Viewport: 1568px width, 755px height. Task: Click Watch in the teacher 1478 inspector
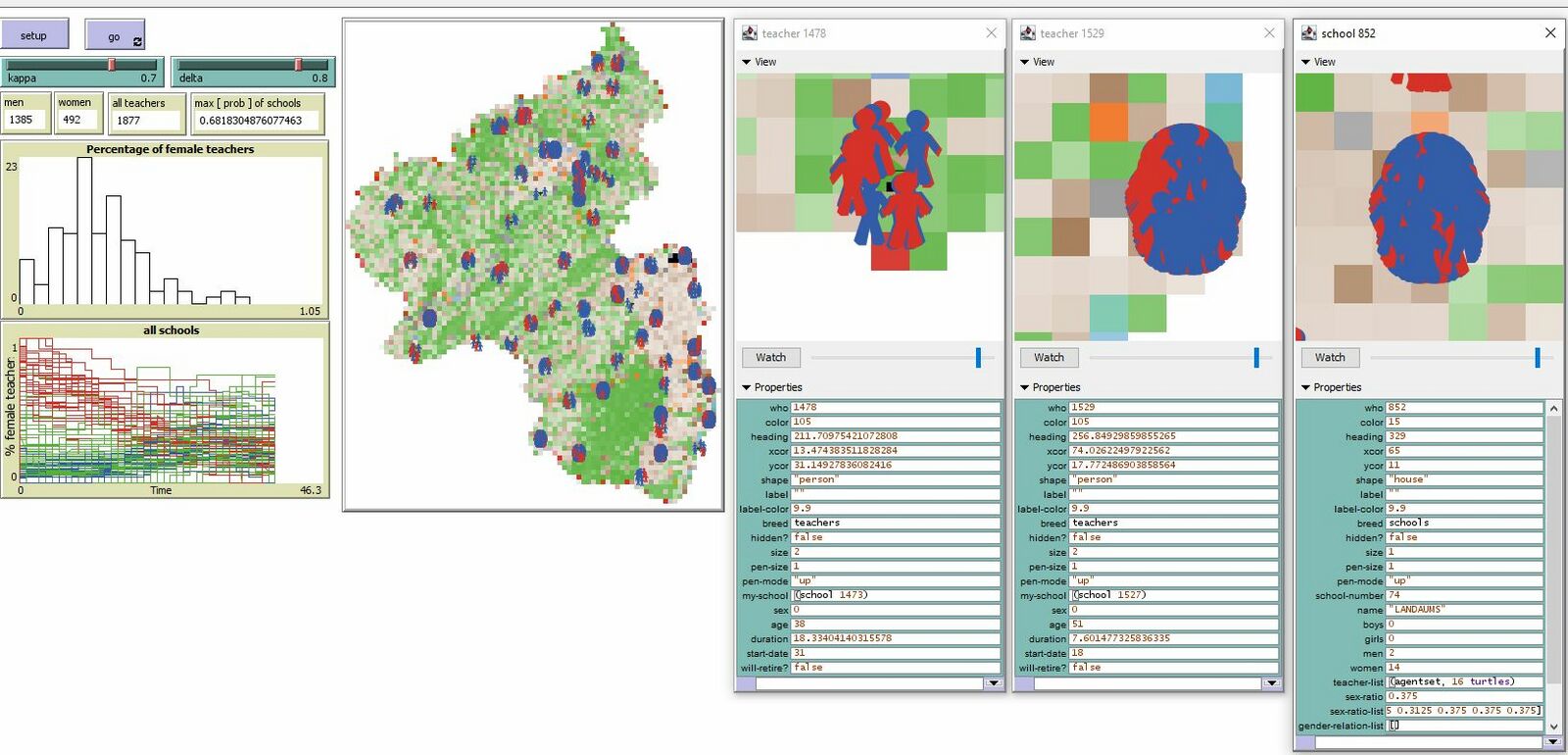click(770, 358)
